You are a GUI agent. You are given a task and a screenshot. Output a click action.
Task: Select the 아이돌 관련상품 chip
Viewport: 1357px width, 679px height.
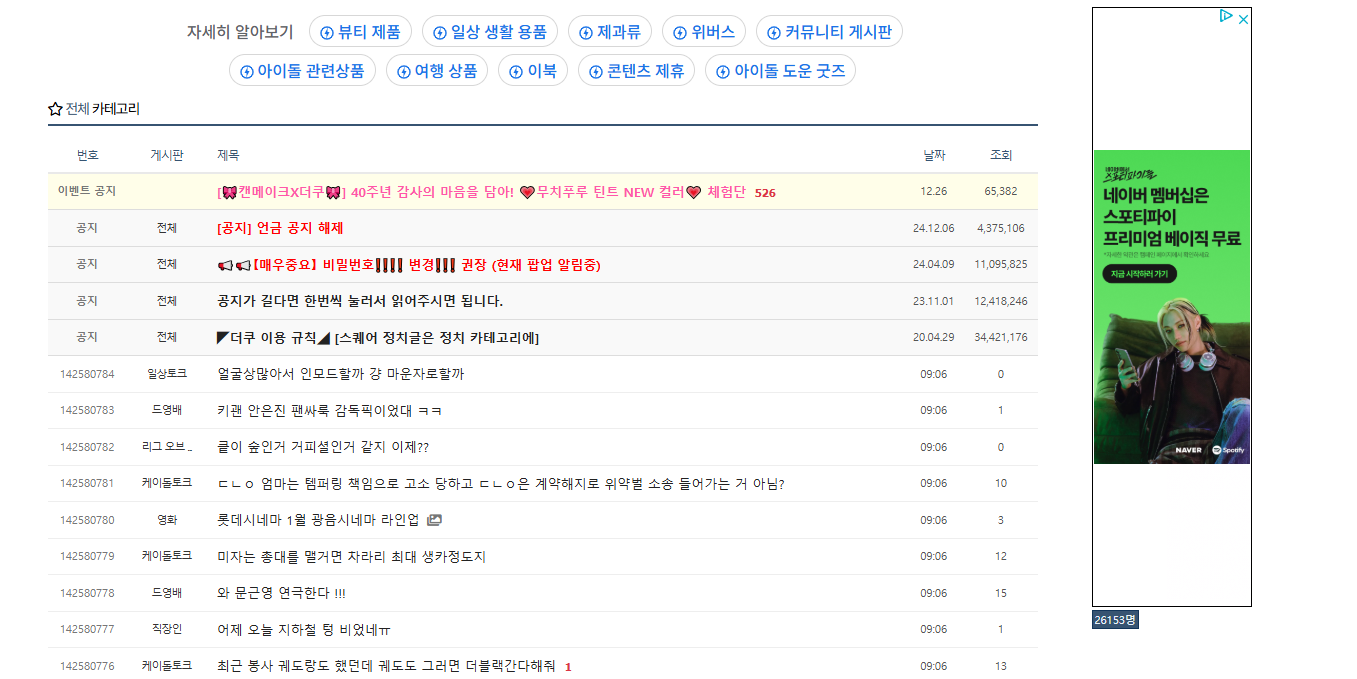tap(302, 71)
